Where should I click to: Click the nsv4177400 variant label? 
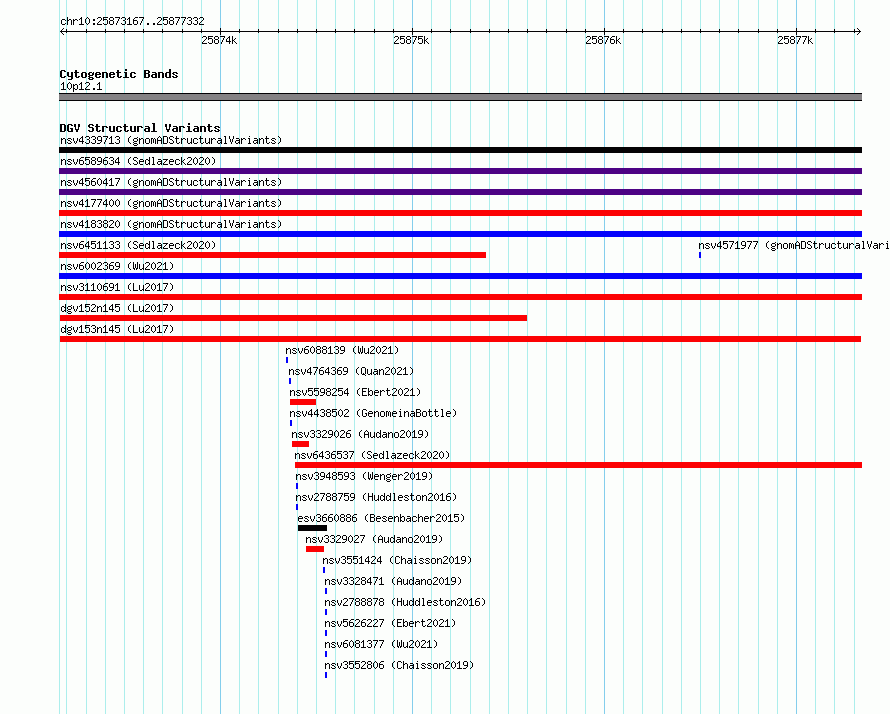point(171,203)
